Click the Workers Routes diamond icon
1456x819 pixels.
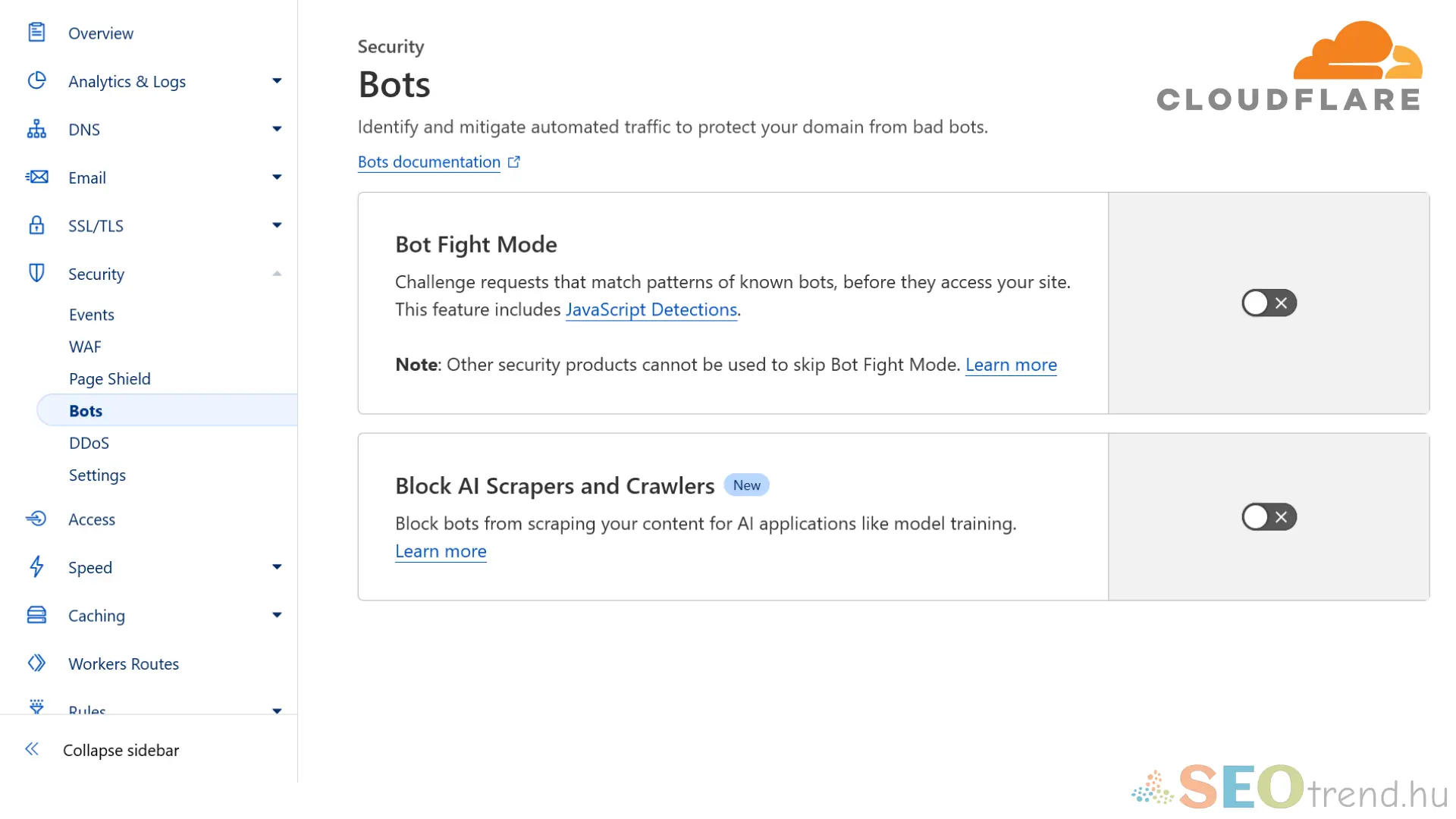(36, 663)
